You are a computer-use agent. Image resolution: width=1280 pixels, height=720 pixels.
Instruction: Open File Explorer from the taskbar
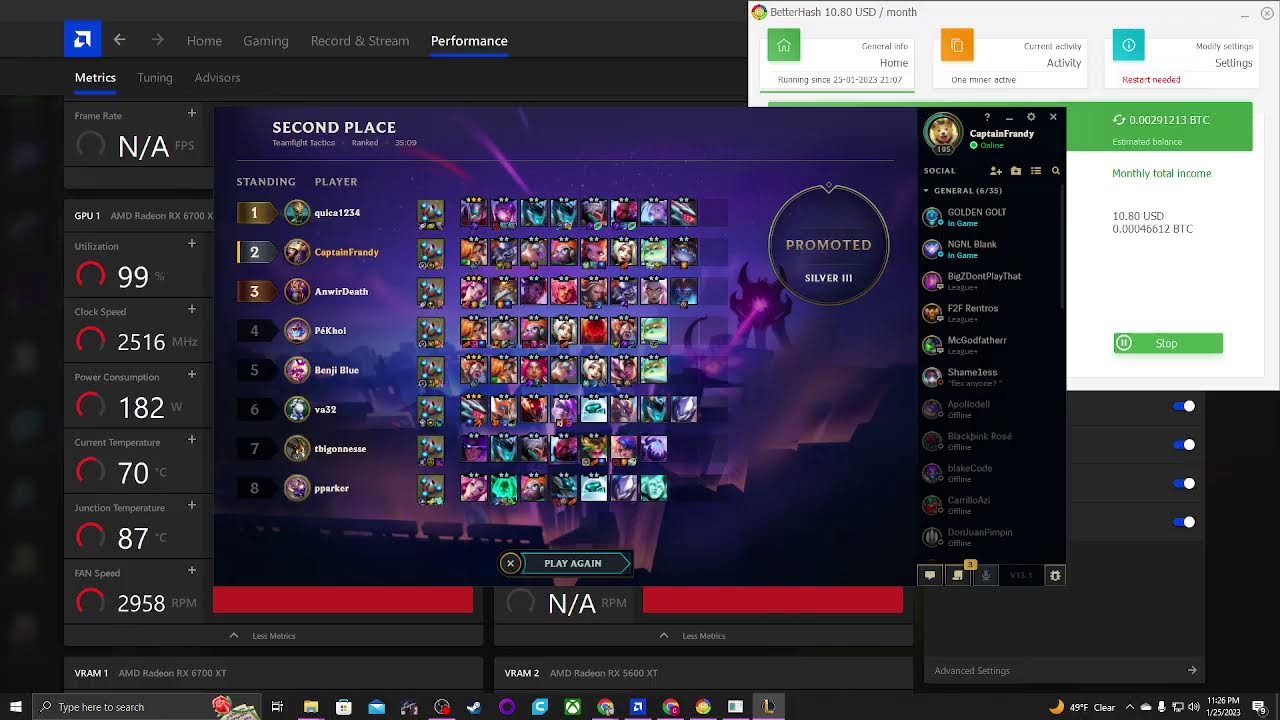coord(311,707)
